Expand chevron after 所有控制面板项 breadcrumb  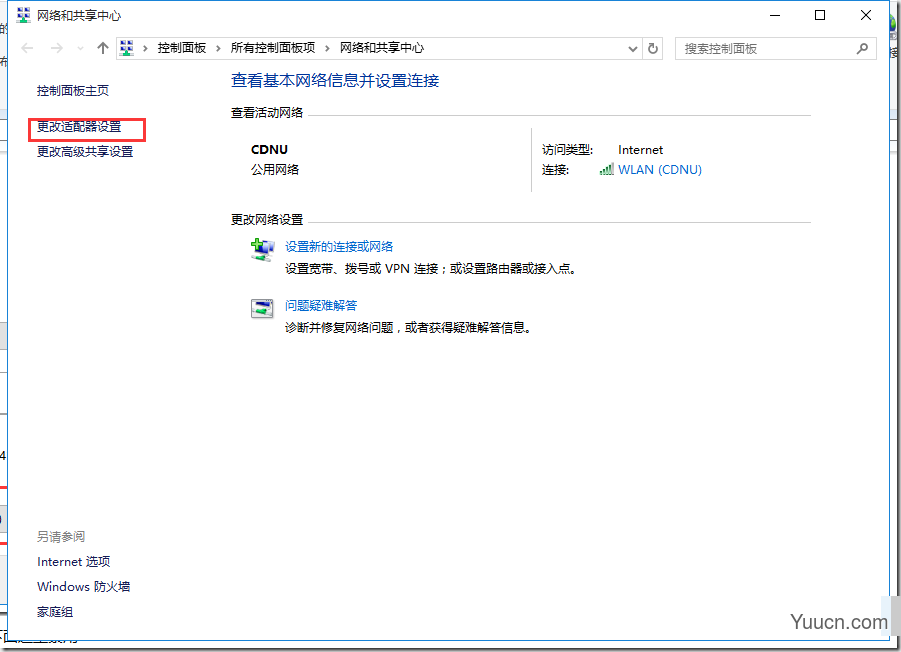click(x=328, y=49)
